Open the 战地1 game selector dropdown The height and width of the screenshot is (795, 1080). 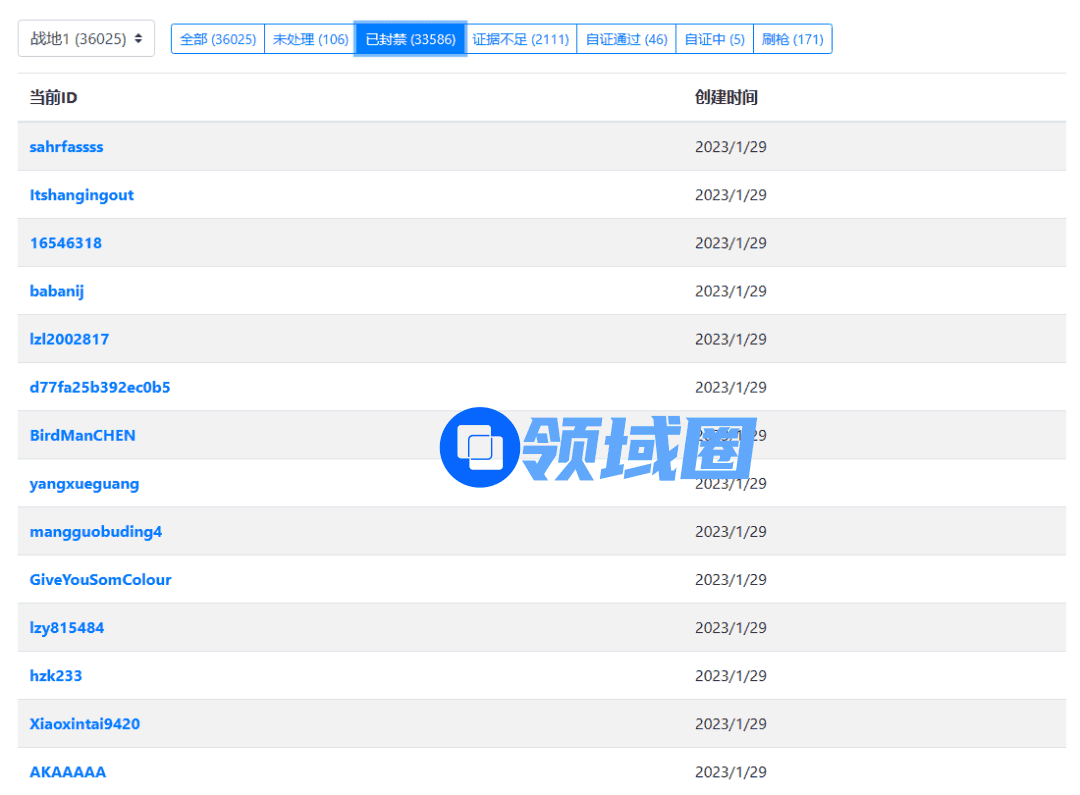point(86,39)
